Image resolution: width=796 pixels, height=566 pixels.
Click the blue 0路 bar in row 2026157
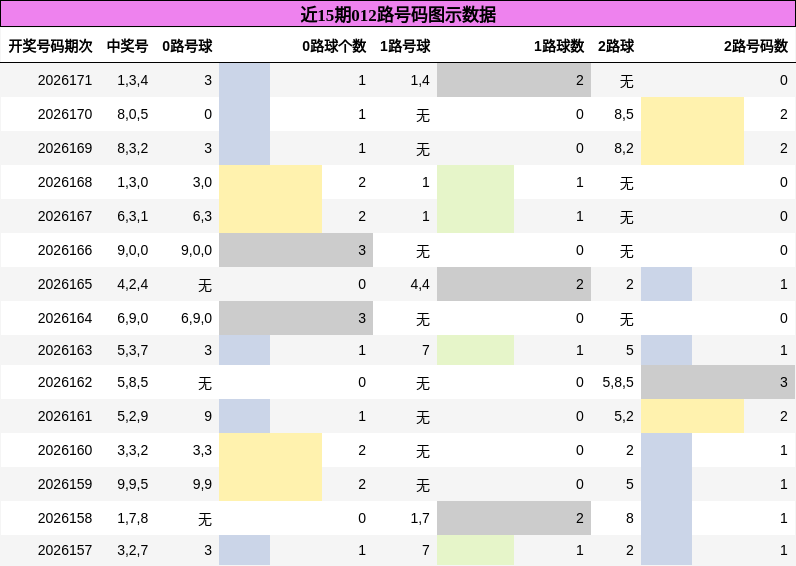(x=245, y=550)
